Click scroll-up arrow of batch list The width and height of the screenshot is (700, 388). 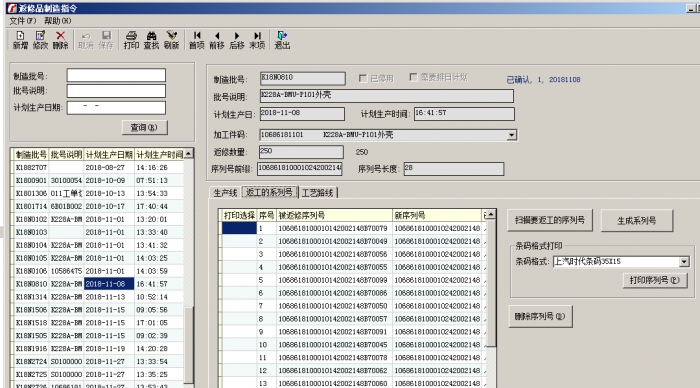point(188,154)
